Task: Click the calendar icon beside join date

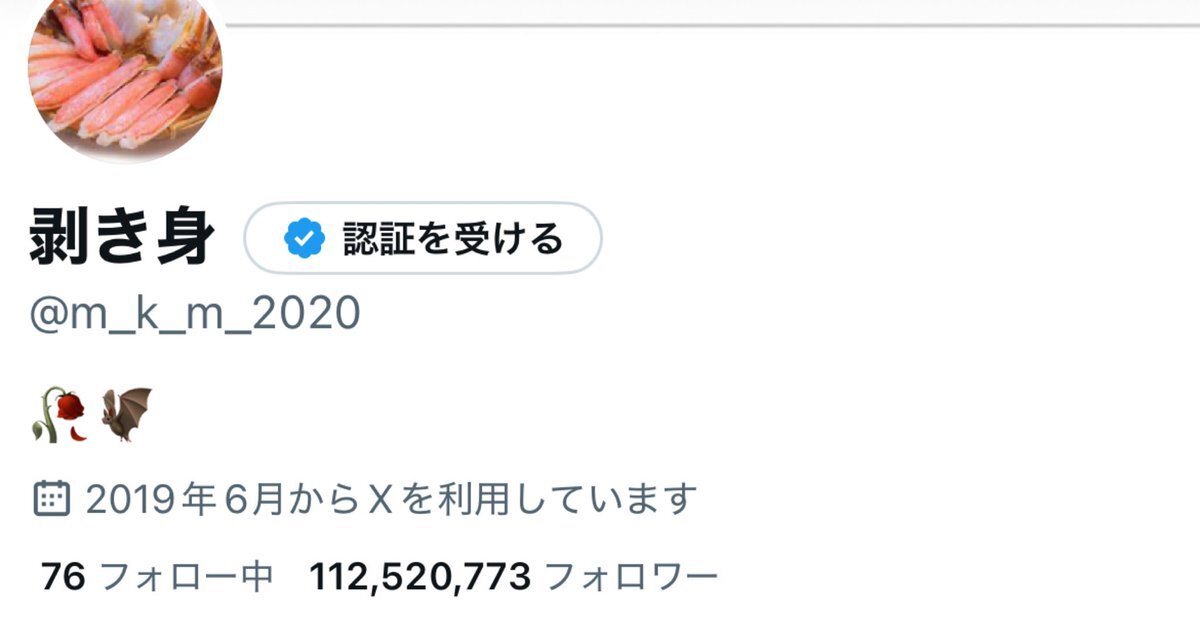Action: (51, 497)
